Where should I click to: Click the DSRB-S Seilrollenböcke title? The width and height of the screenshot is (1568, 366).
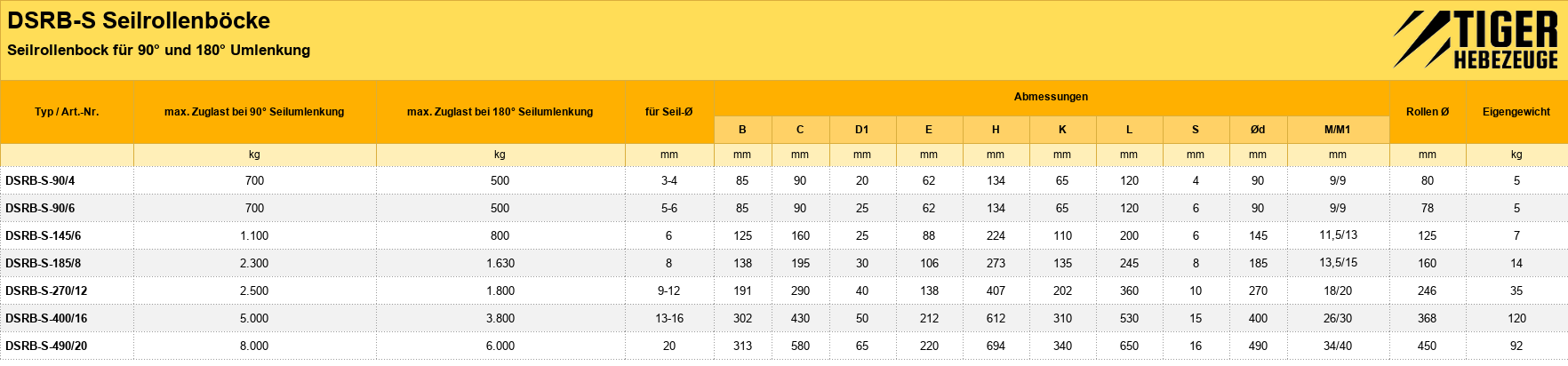(139, 20)
